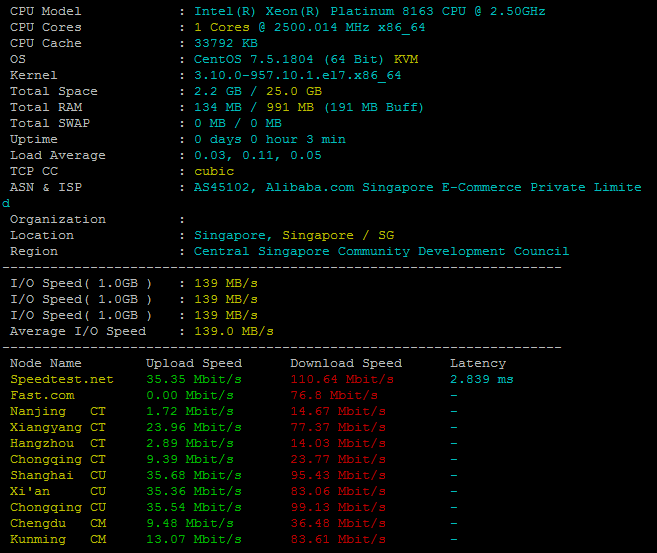Click the Uptime value text

[270, 140]
